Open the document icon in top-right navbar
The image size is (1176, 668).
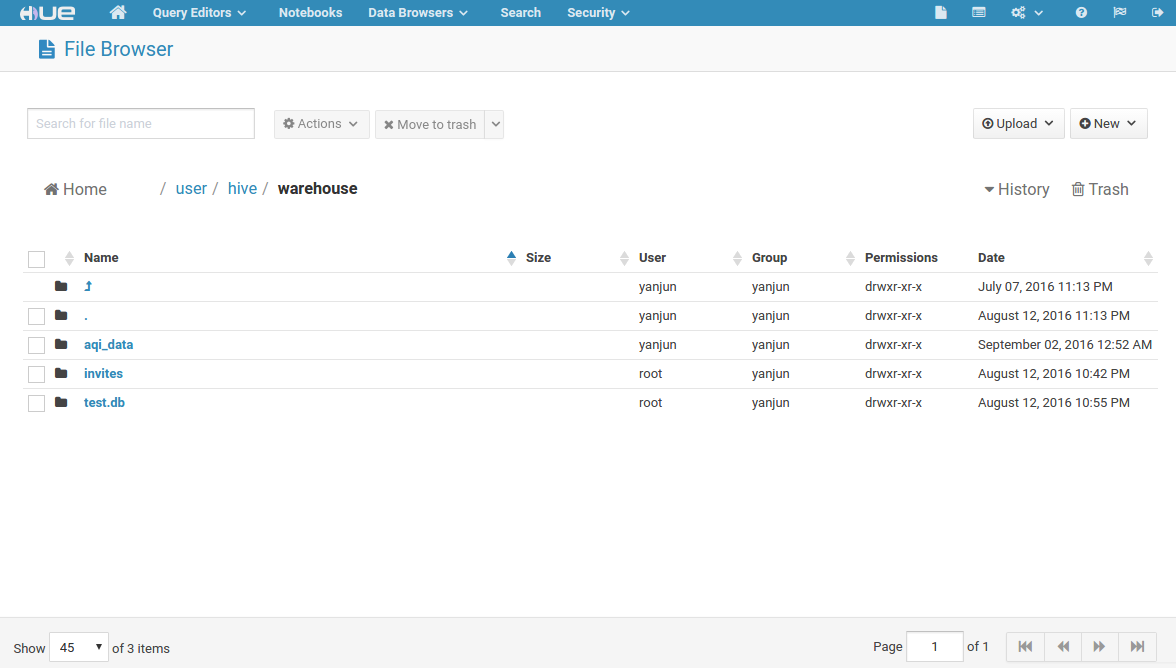[x=940, y=13]
